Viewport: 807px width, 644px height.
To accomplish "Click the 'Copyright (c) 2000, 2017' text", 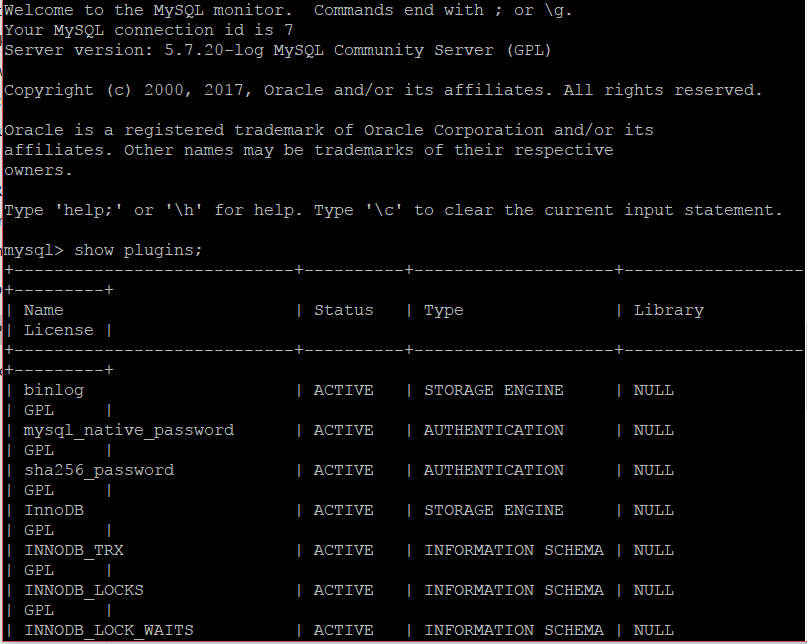I will coord(128,90).
